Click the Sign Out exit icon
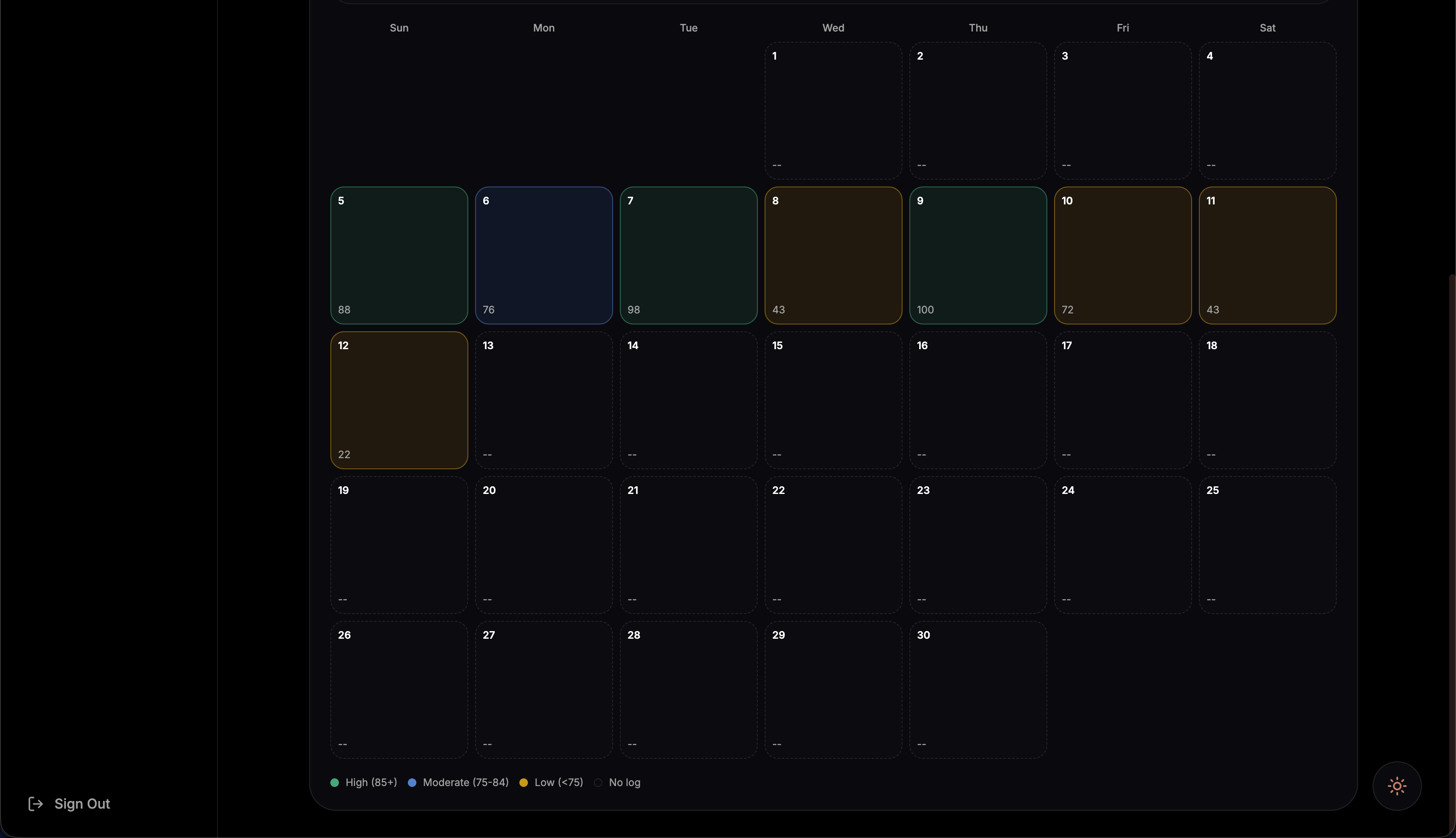1456x838 pixels. coord(36,804)
